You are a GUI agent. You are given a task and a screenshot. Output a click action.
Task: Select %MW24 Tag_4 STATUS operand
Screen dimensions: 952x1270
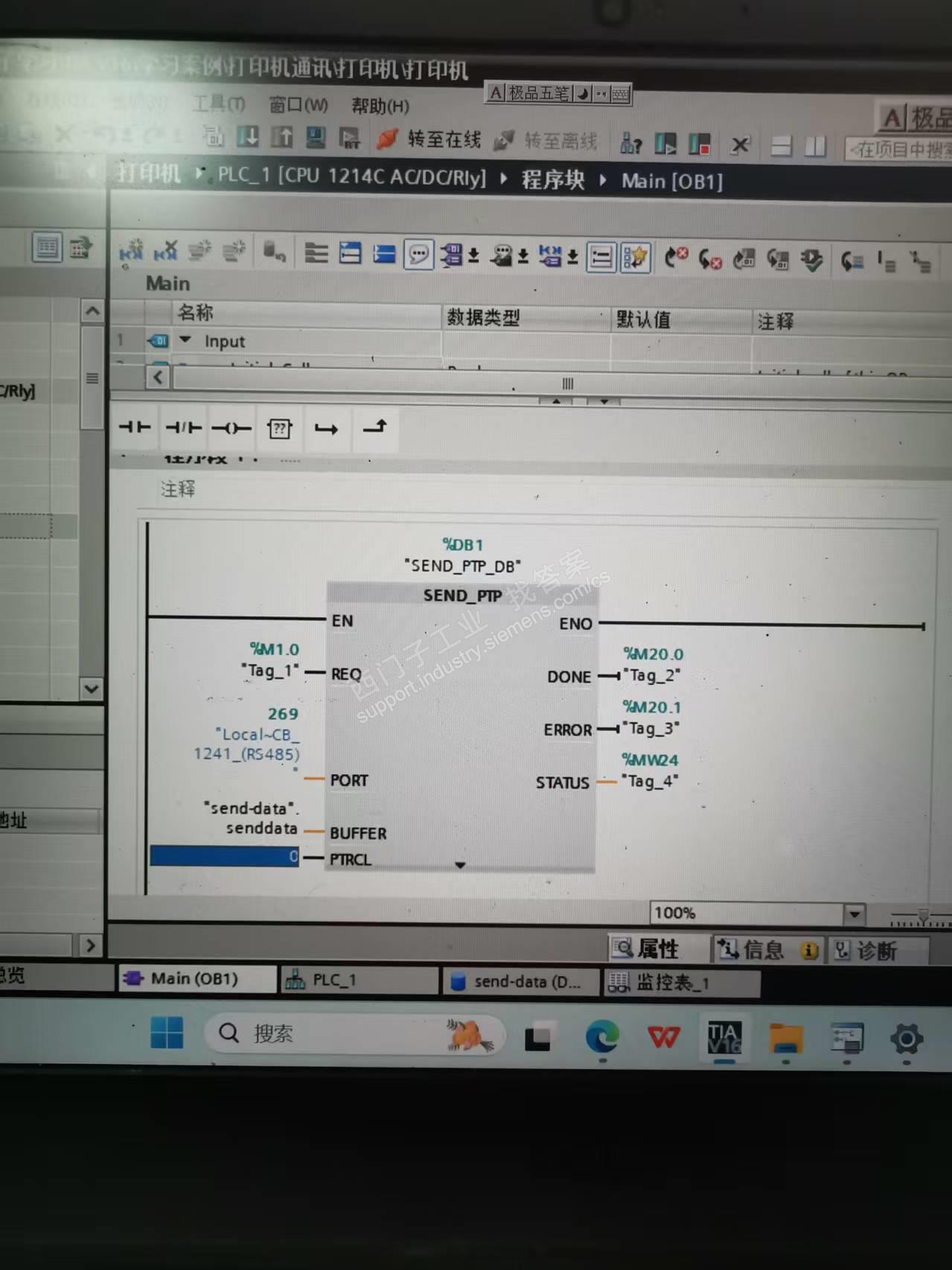pos(651,770)
